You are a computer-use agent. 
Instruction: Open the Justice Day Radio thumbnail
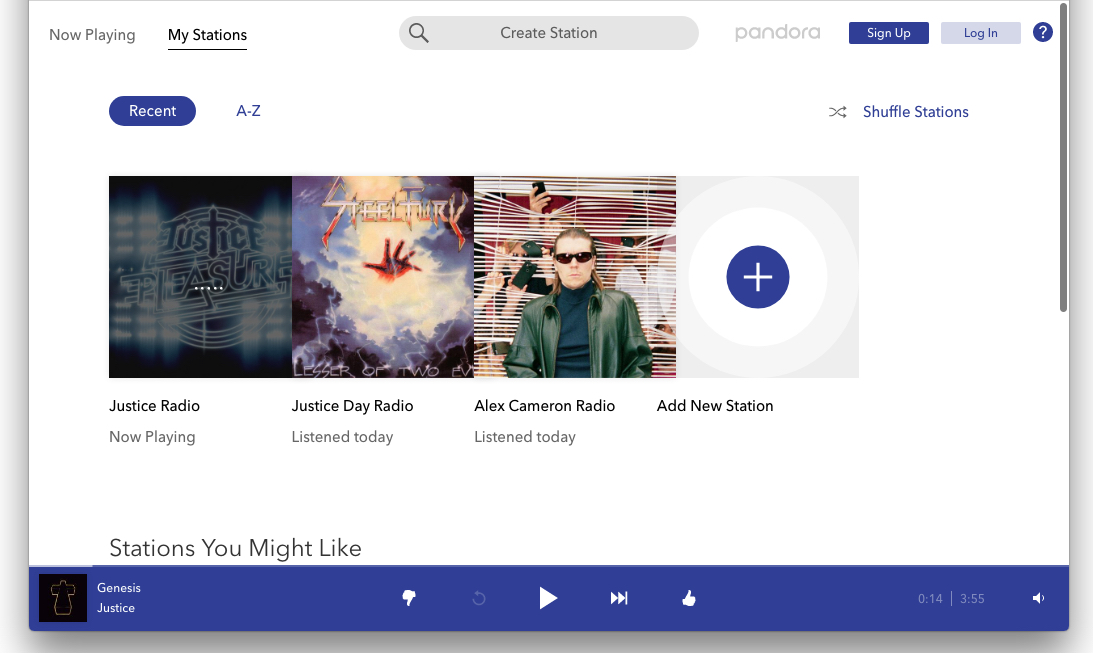coord(383,277)
